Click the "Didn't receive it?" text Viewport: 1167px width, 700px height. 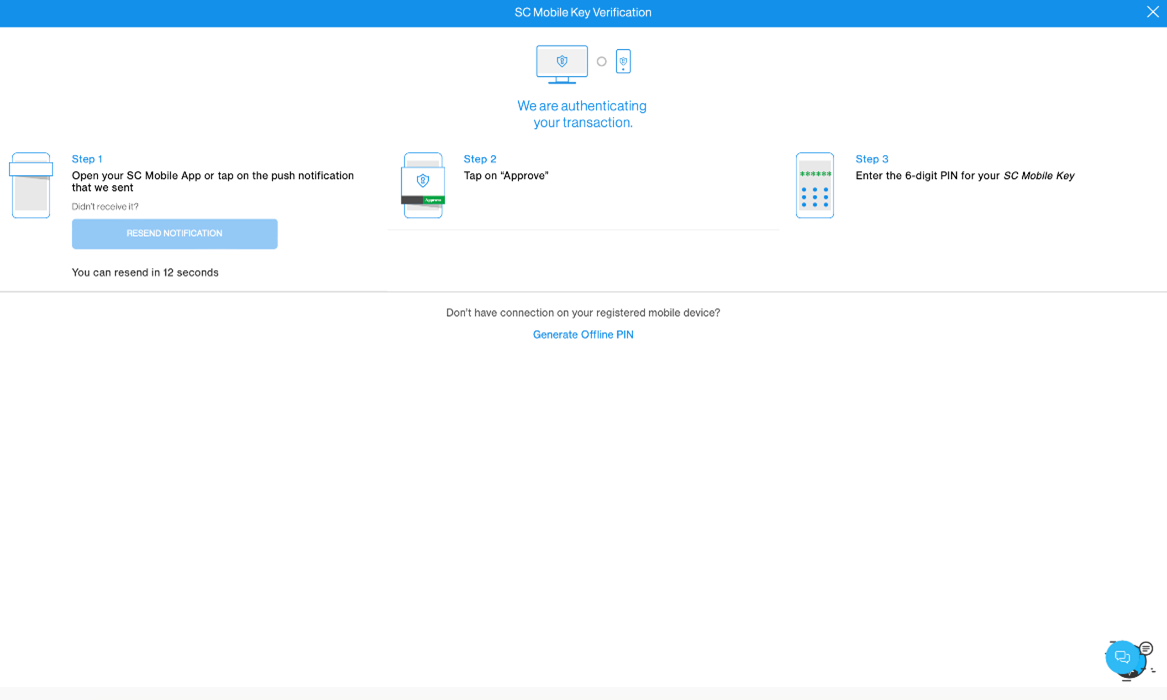pos(105,207)
